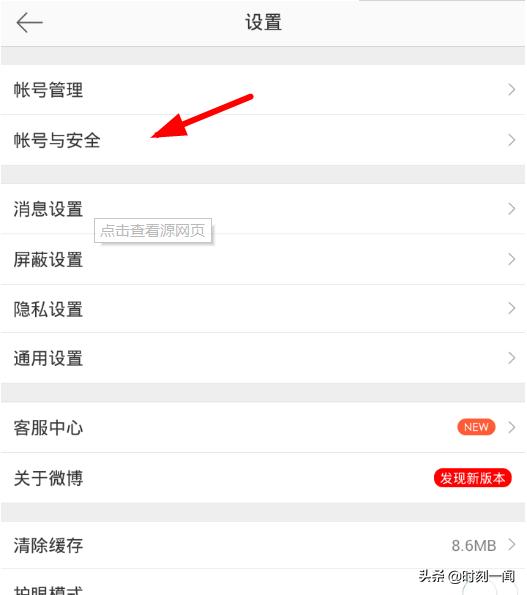This screenshot has width=527, height=595.
Task: Open 隐私设置 option
Action: (263, 309)
